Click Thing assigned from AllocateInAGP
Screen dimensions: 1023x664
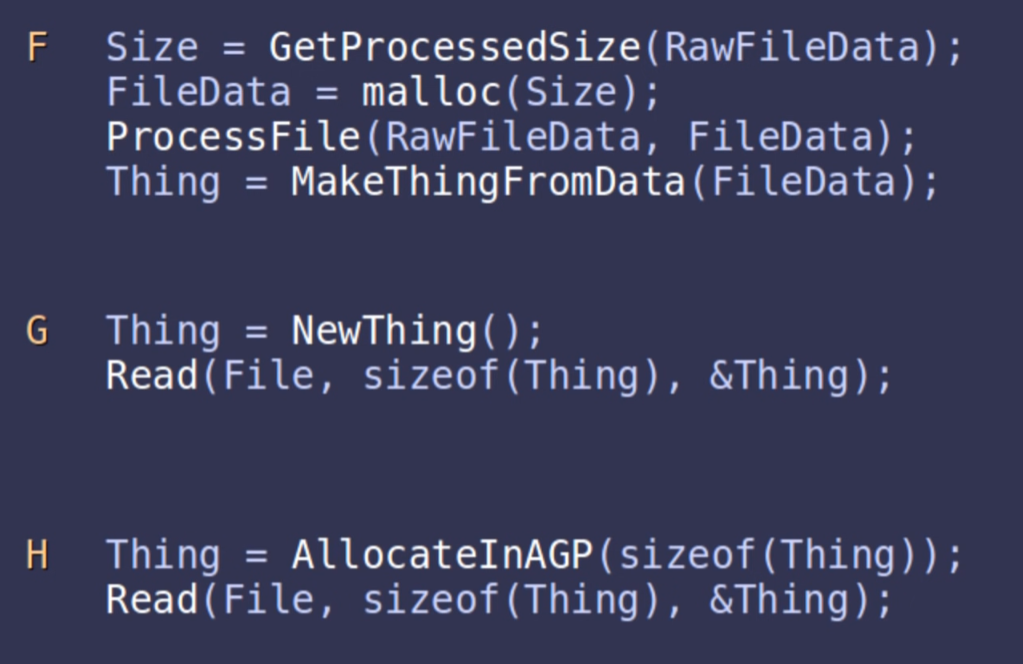(164, 555)
